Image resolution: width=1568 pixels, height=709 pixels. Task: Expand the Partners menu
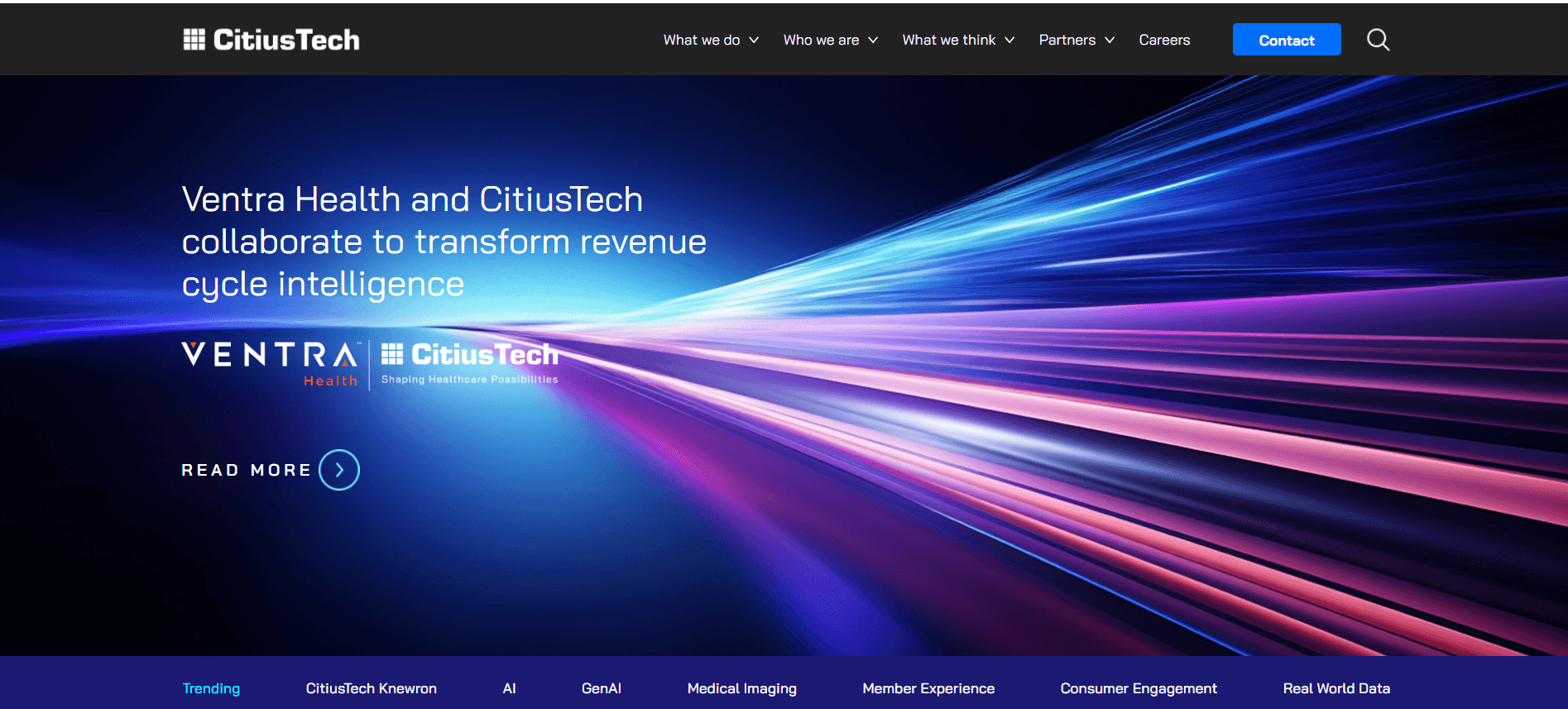pos(1077,40)
